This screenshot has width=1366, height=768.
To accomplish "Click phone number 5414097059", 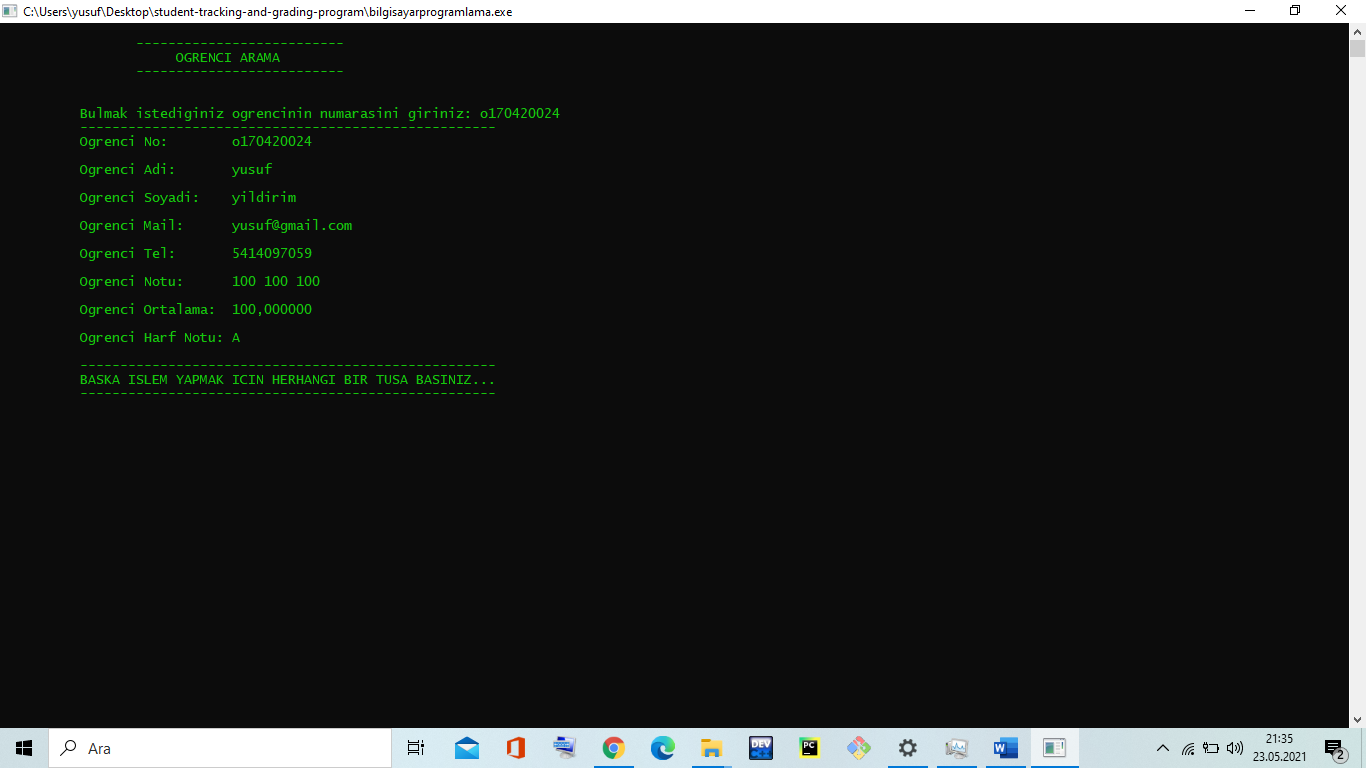I will [272, 253].
